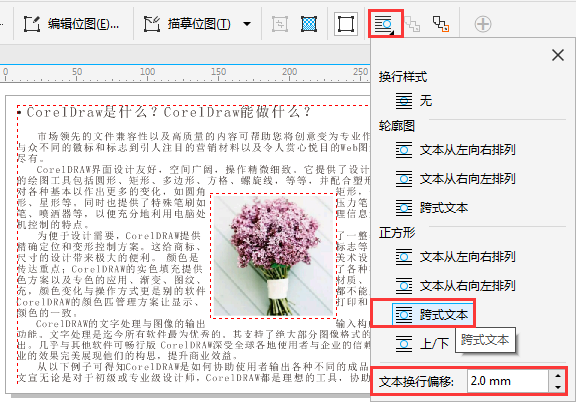Choose square 文本从右向左排列 option
Viewport: 576px width, 402px height.
[x=456, y=286]
